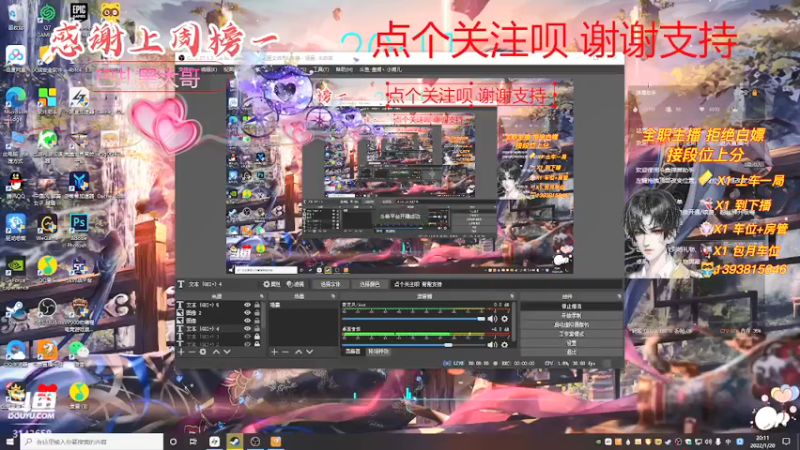Lock the 图像 2 source
The image size is (800, 450).
(x=257, y=313)
